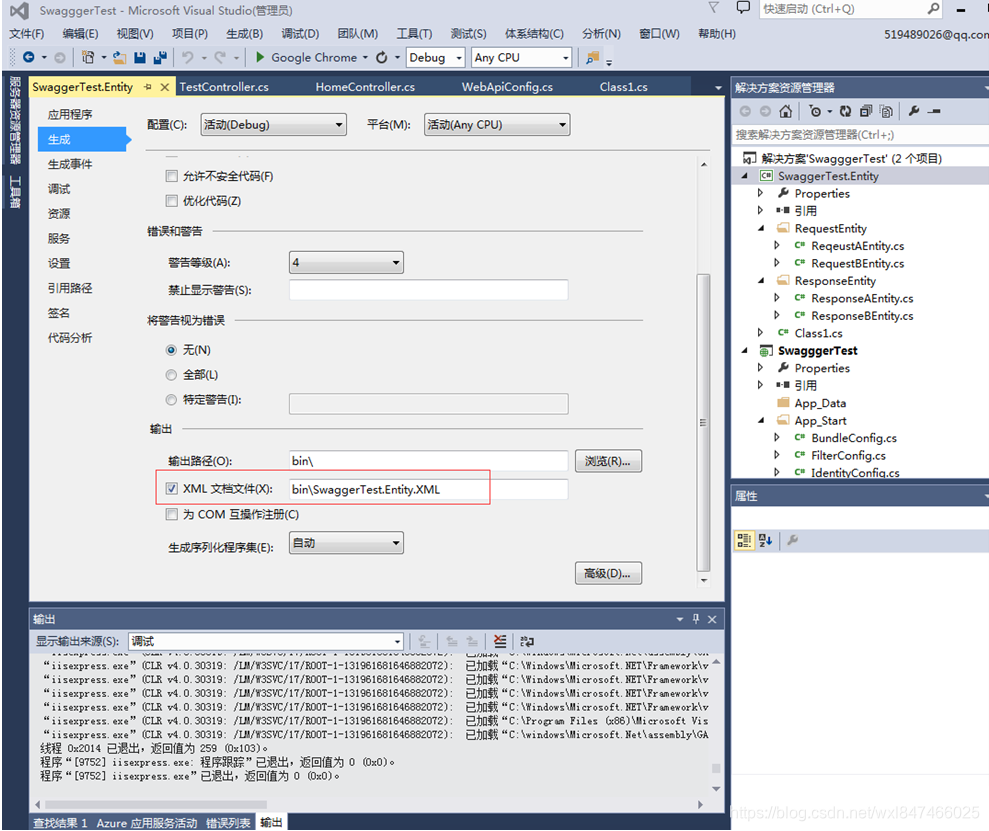
Task: Switch to the WebApiConfig.cs tab
Action: (x=507, y=87)
